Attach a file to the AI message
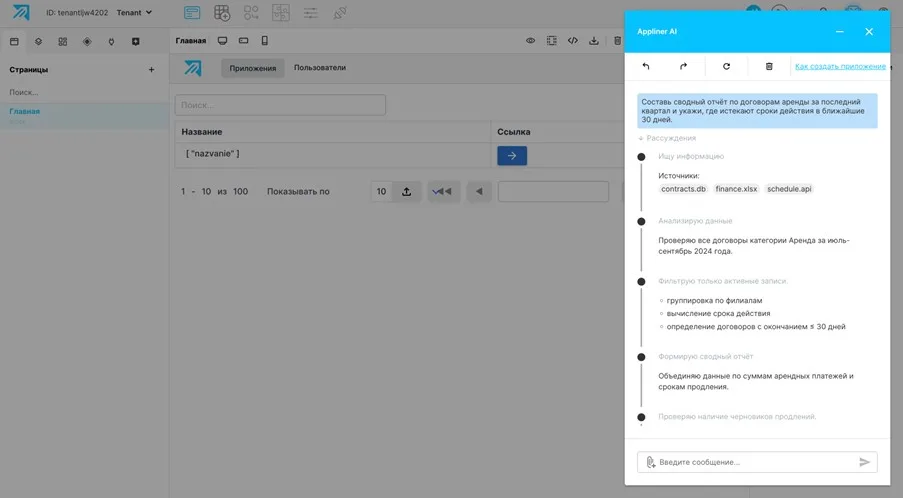The image size is (903, 498). [650, 462]
